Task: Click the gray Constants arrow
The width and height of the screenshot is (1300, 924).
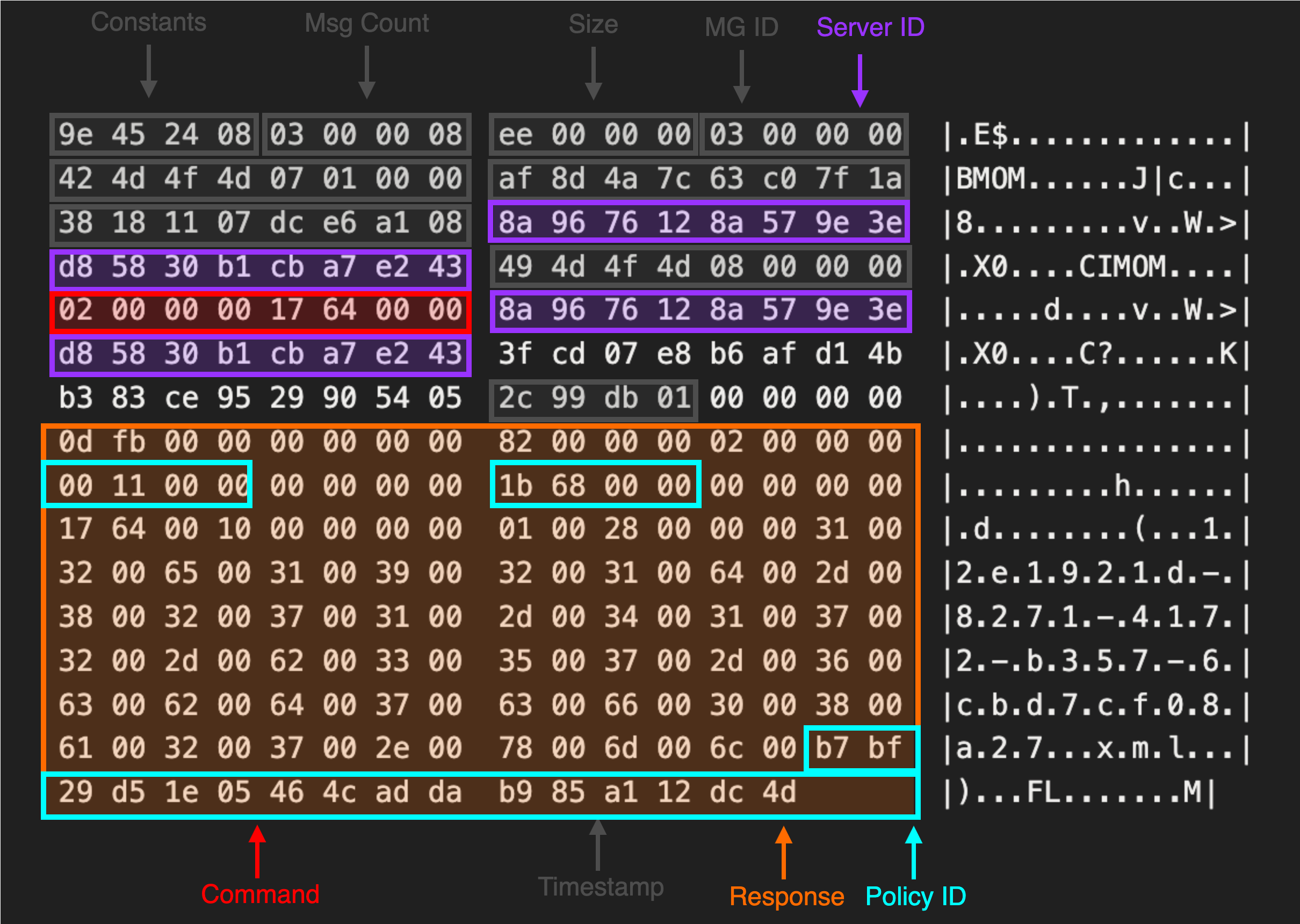Action: click(148, 71)
